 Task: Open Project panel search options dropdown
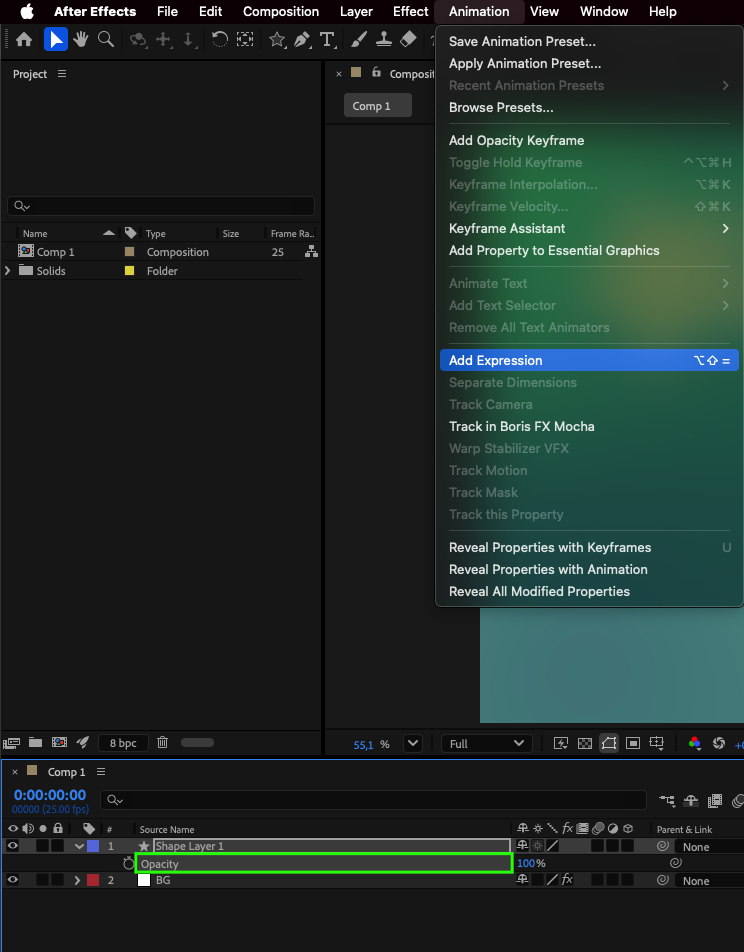point(22,206)
